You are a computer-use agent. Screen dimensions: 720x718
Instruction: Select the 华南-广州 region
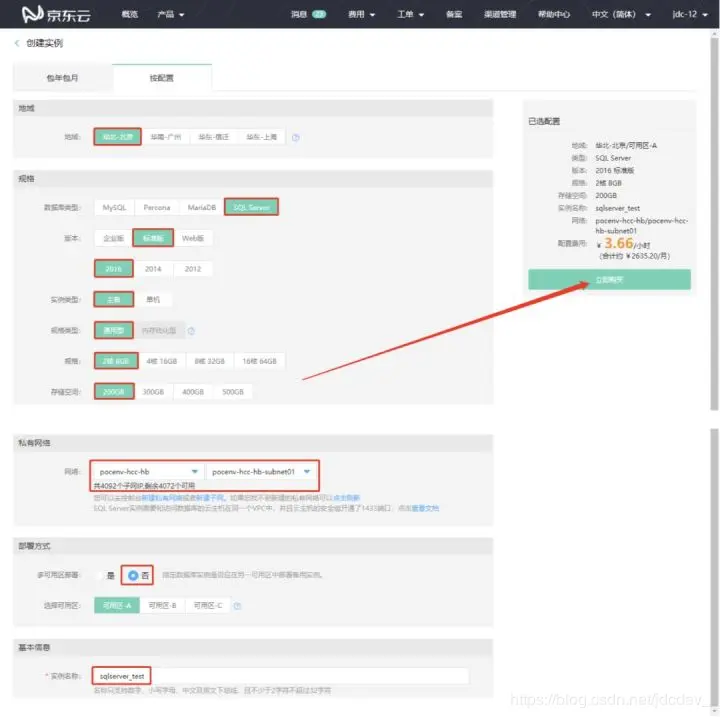[x=166, y=137]
